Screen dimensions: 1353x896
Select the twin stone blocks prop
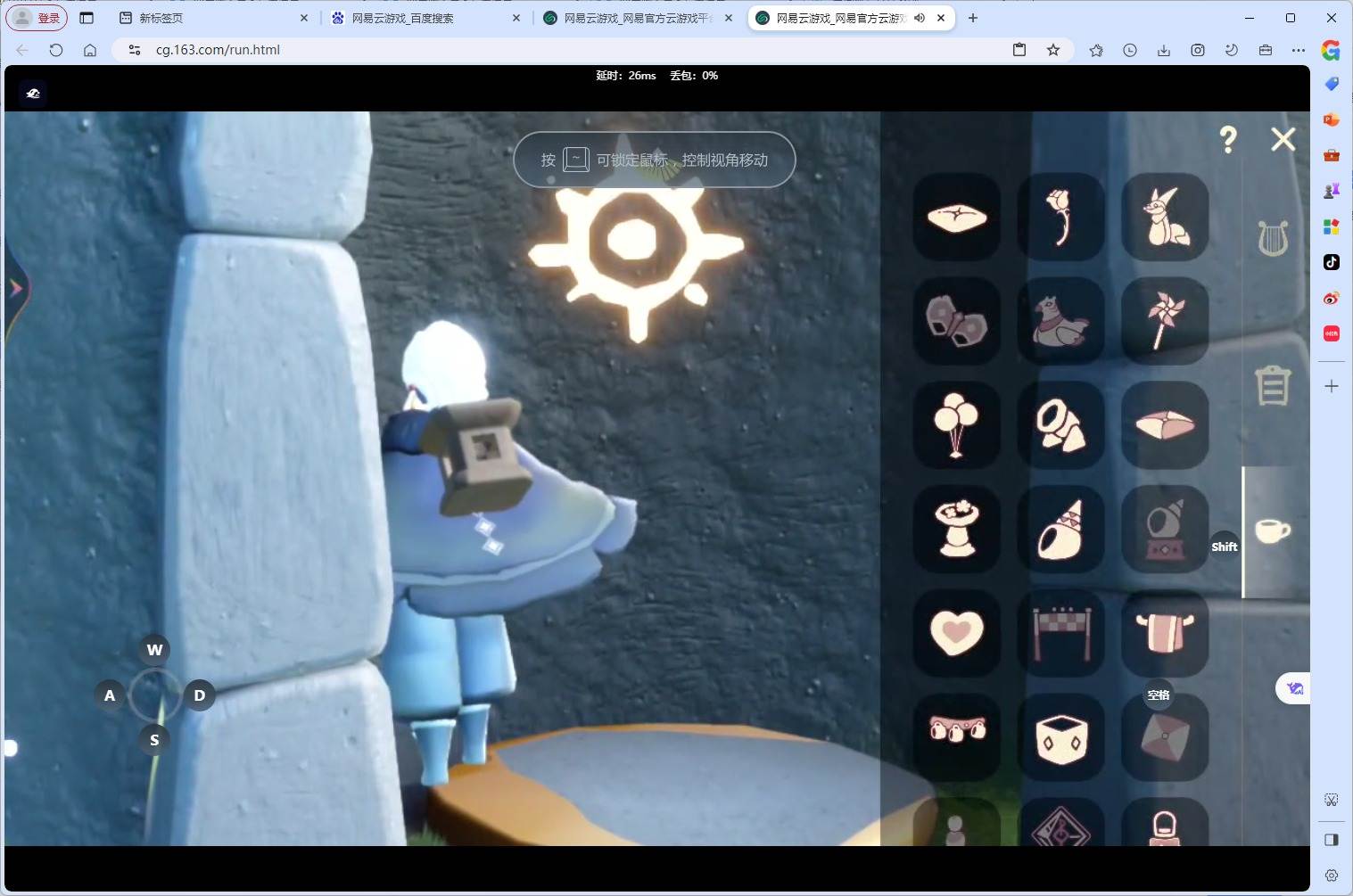[x=957, y=321]
